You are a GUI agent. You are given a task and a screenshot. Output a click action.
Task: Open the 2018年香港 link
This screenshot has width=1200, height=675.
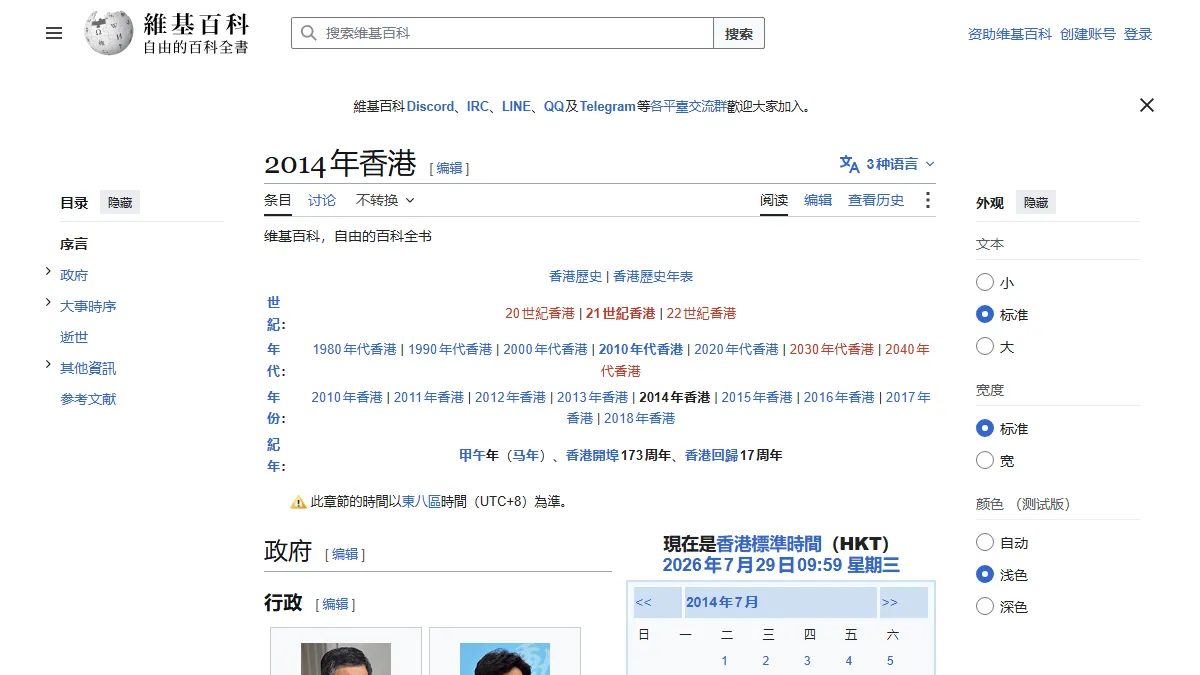(640, 418)
